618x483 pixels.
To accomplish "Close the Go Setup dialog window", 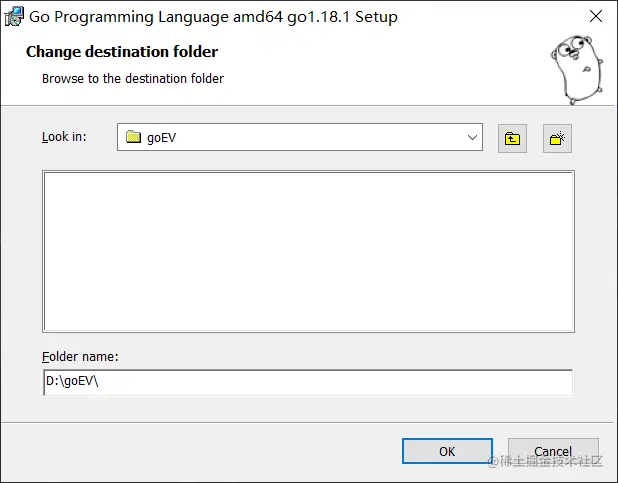I will click(596, 16).
